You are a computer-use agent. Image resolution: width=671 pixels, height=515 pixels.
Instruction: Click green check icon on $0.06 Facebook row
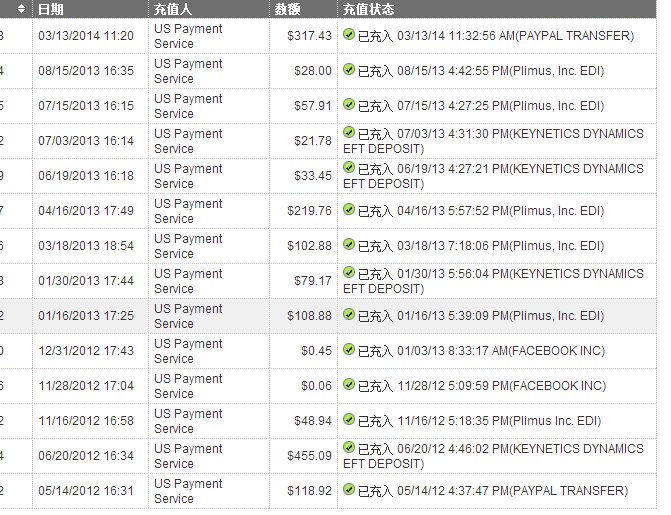pyautogui.click(x=349, y=385)
